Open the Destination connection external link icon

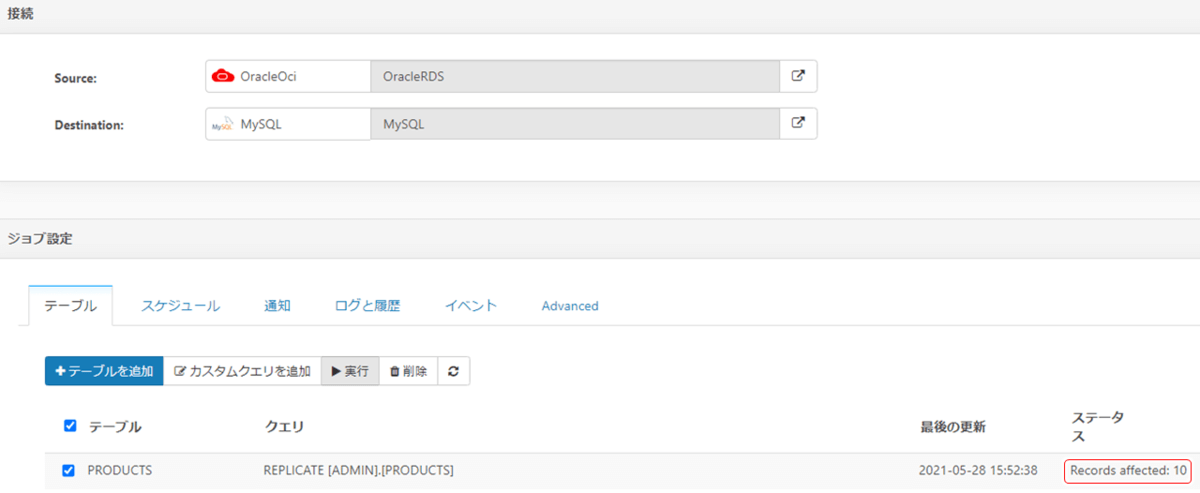click(x=798, y=124)
